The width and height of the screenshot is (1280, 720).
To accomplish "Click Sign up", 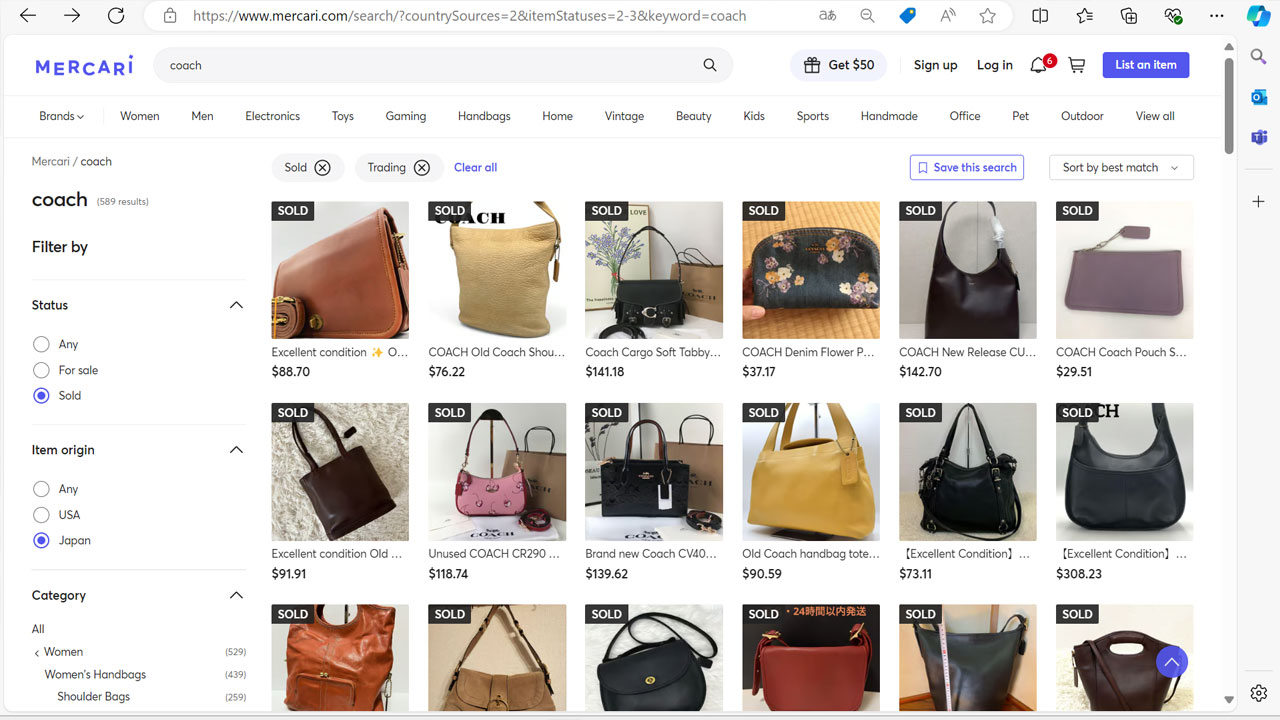I will pyautogui.click(x=935, y=65).
